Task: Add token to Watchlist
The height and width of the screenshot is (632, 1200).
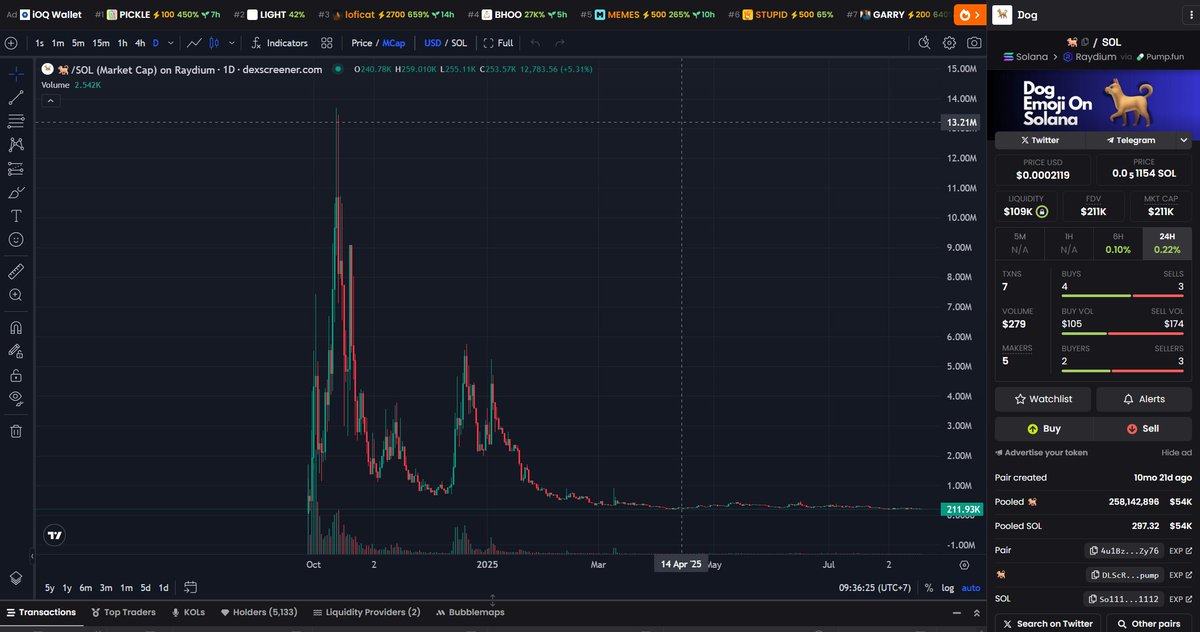Action: [1042, 399]
